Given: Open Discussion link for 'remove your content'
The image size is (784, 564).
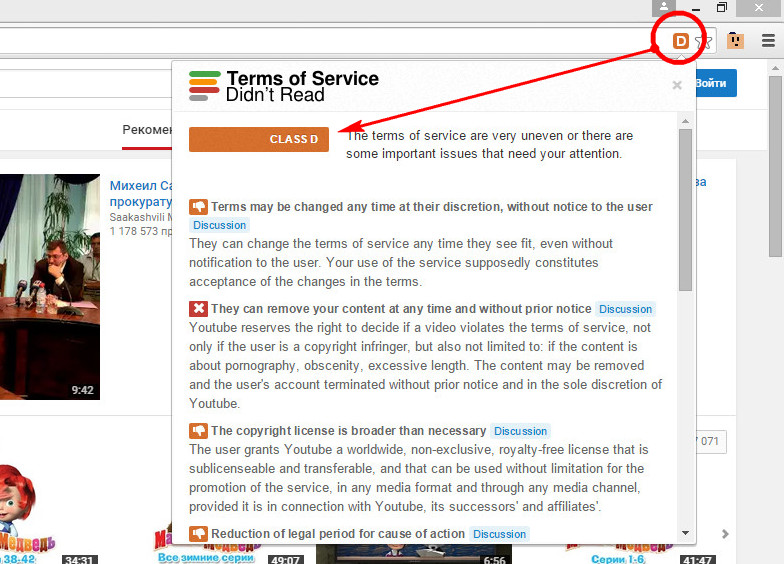Looking at the screenshot, I should [626, 309].
